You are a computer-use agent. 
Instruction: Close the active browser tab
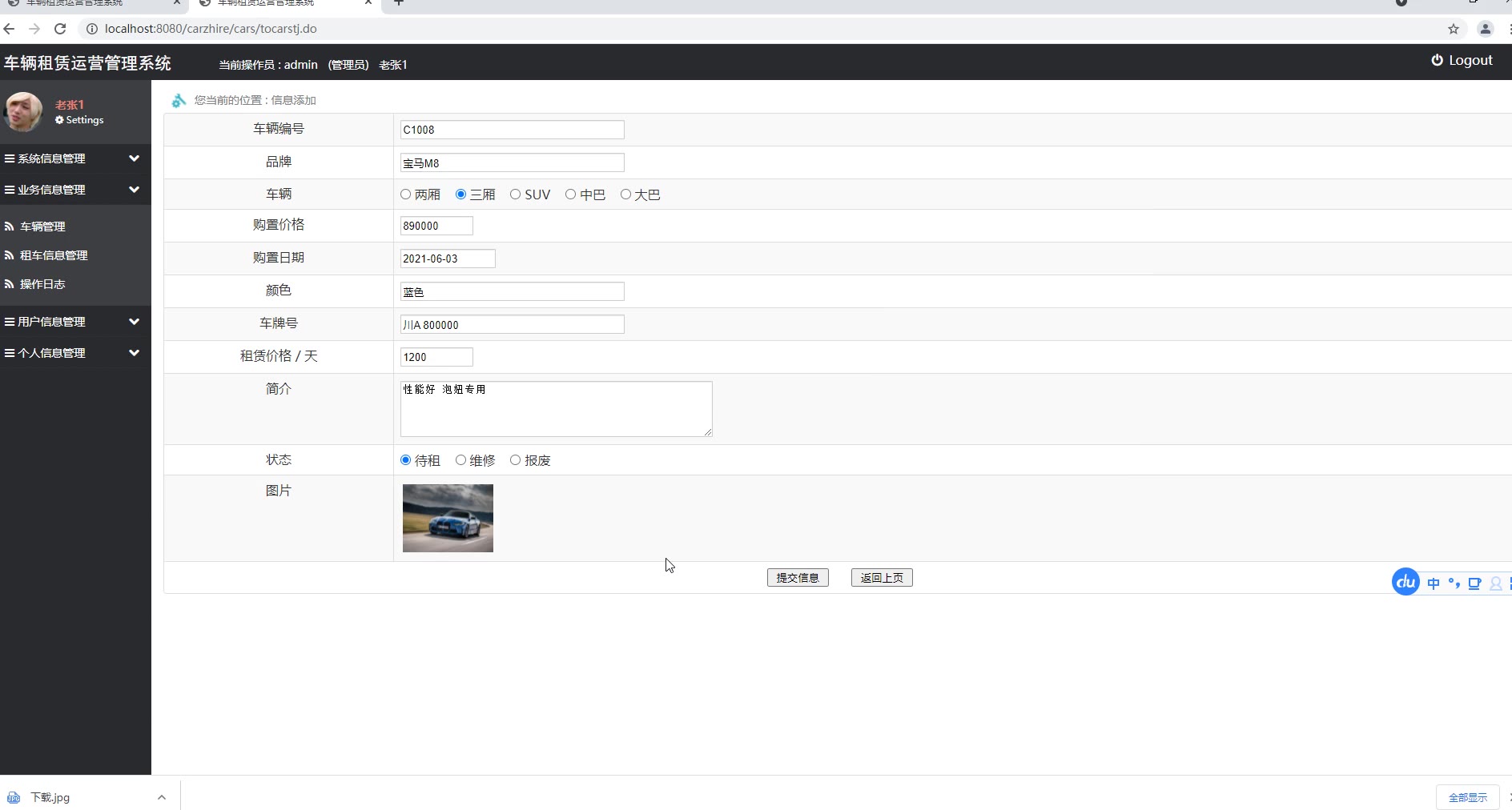(x=368, y=2)
